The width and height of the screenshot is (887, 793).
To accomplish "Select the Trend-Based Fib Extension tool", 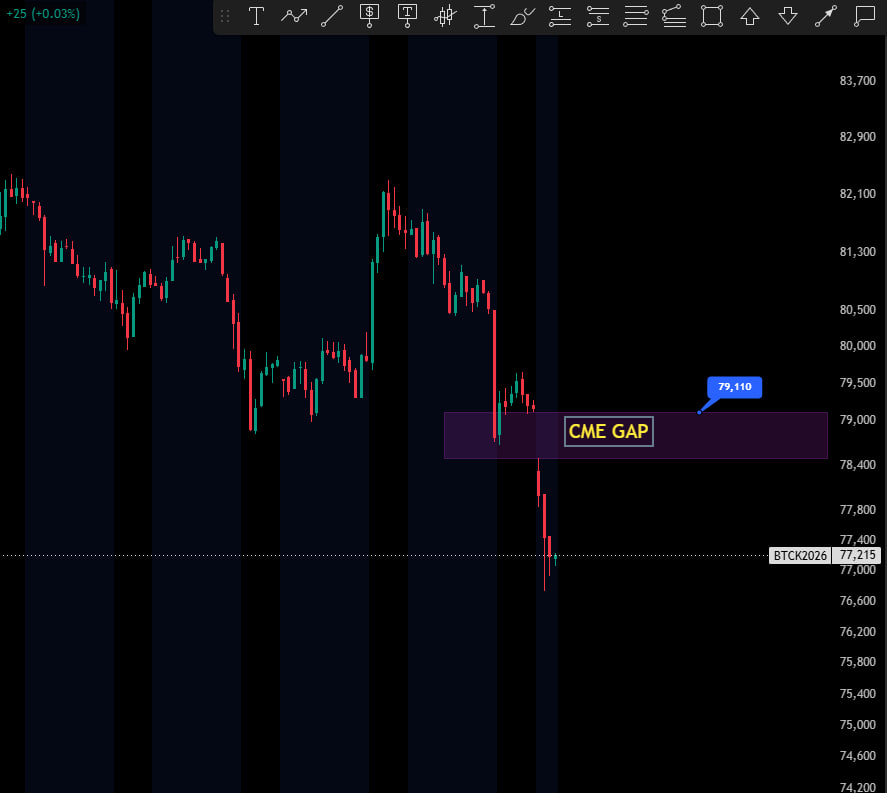I will pyautogui.click(x=674, y=16).
